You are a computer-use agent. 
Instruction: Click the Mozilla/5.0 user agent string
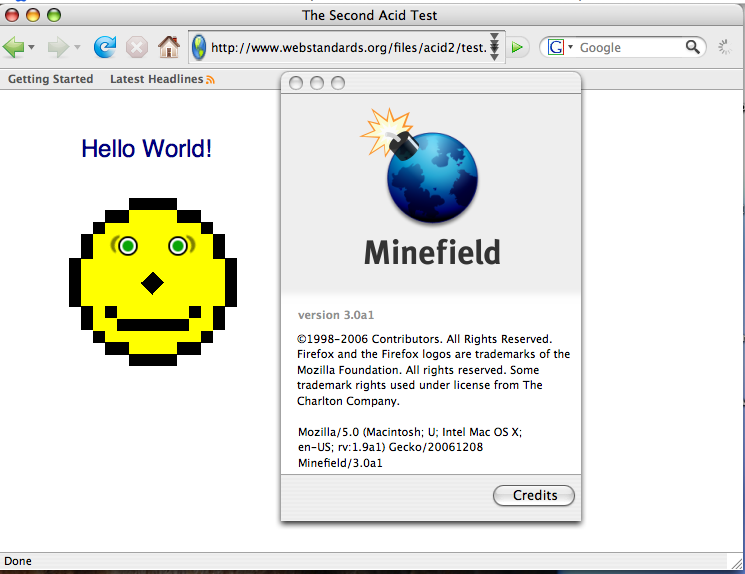(x=410, y=447)
